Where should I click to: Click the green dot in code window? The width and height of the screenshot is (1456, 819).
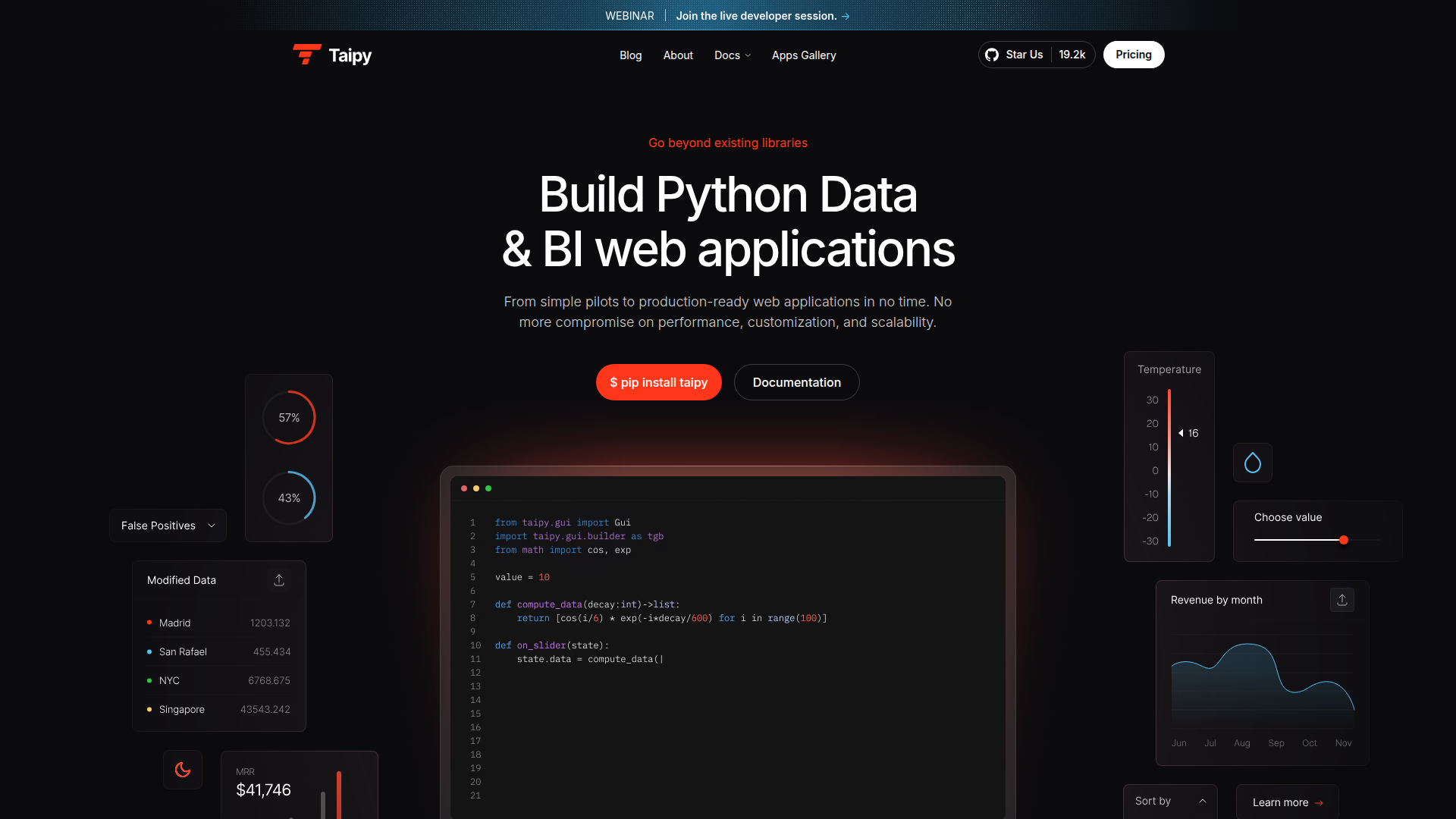[488, 488]
